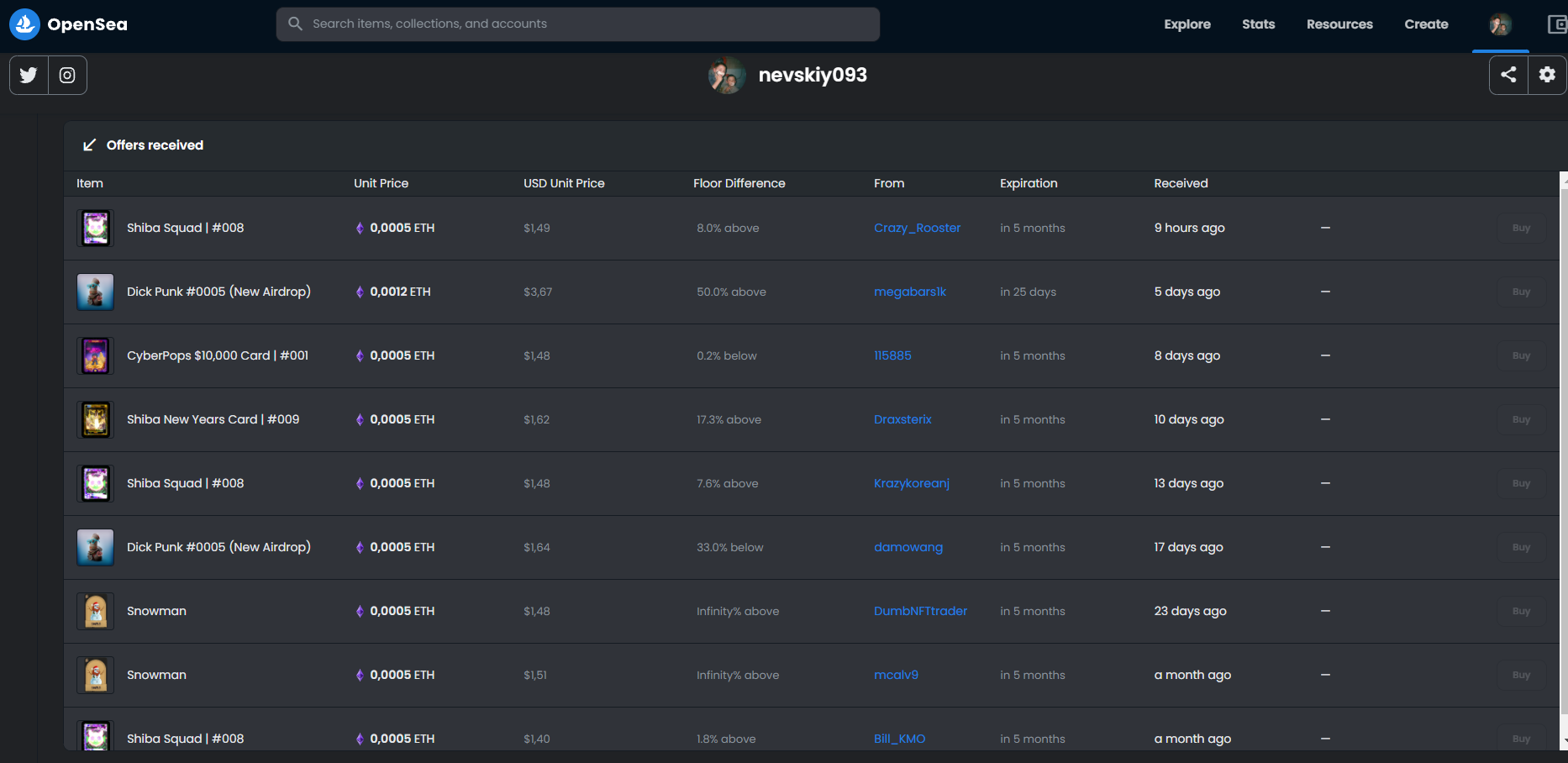Screen dimensions: 1568x763
Task: Visit 115885's profile
Action: click(892, 355)
